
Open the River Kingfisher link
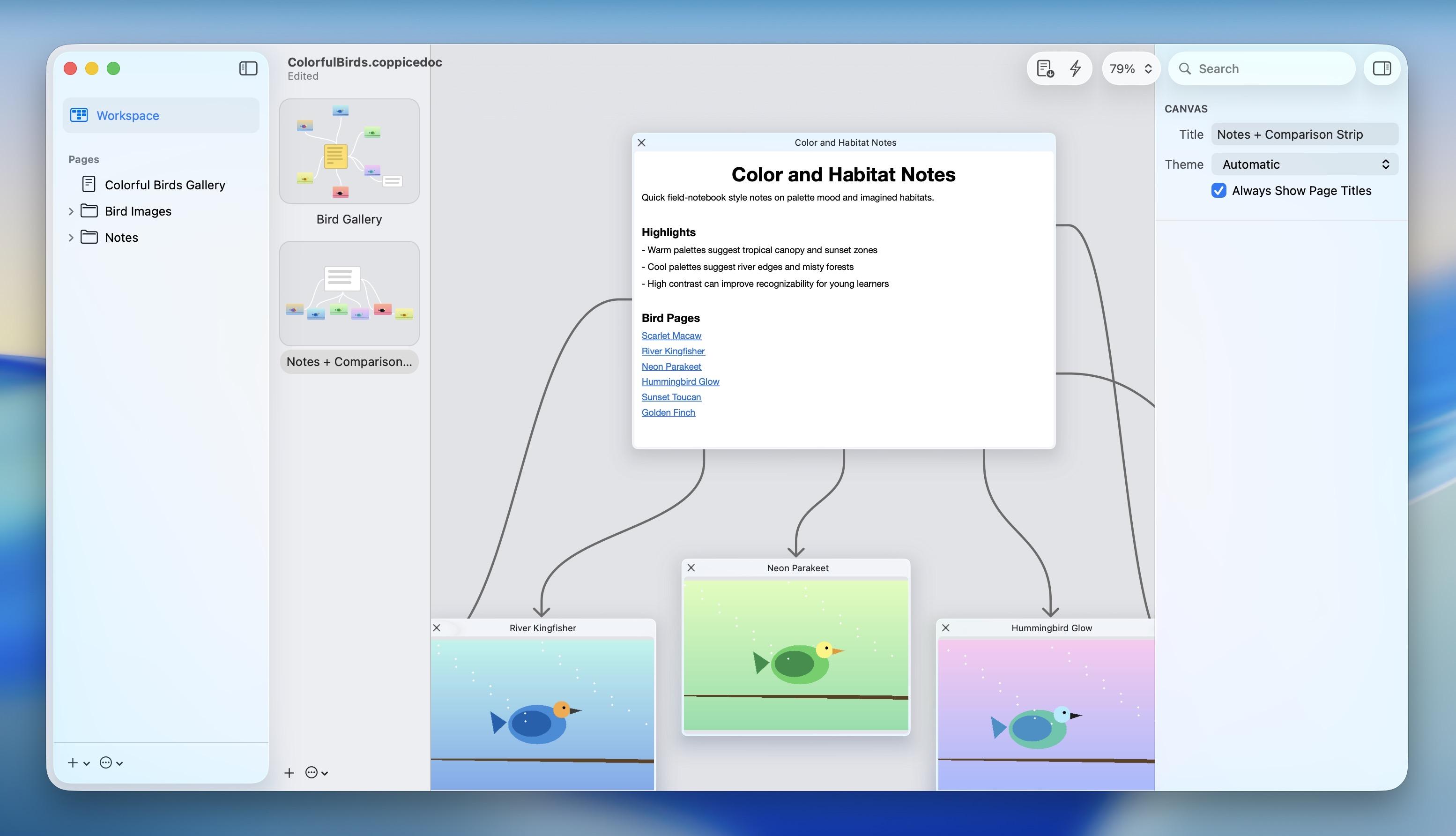tap(673, 351)
